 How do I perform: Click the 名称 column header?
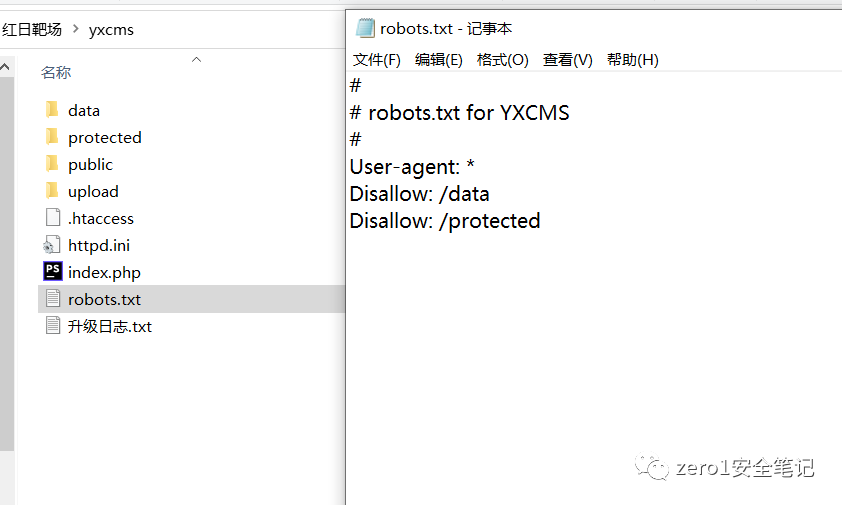pos(56,72)
